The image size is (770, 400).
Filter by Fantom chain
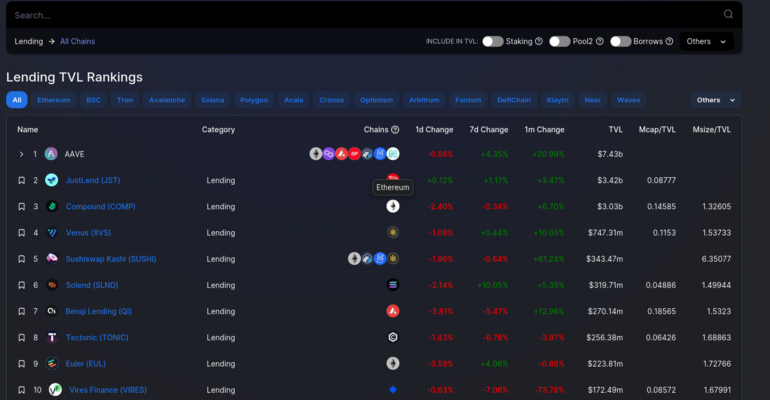468,100
